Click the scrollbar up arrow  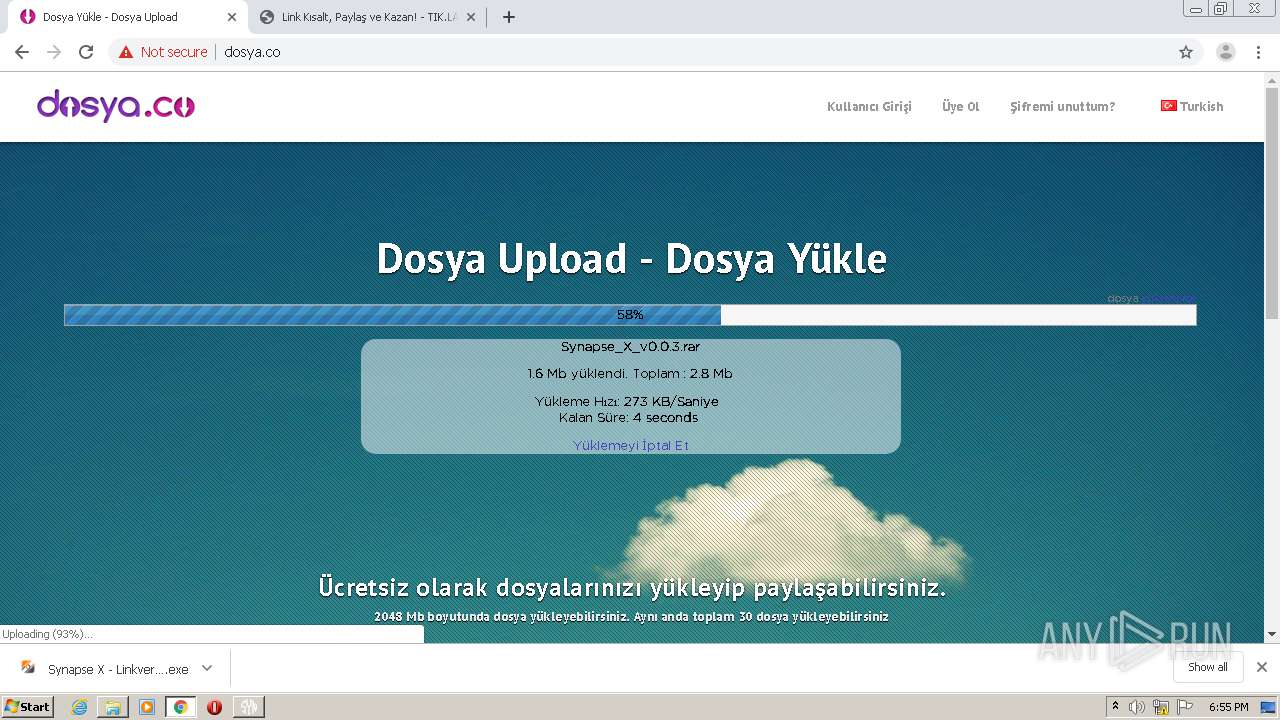[x=1272, y=79]
